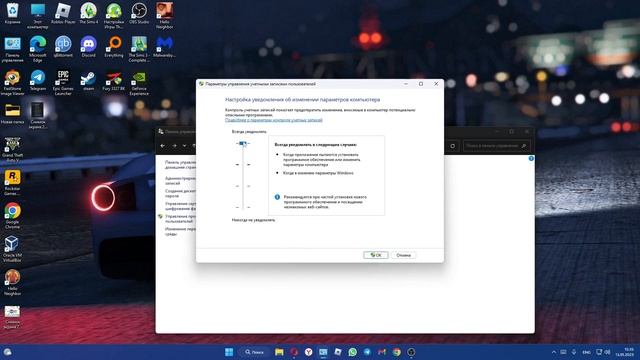Image resolution: width=640 pixels, height=360 pixels.
Task: Open recent locations dropdown in Control Panel
Action: pyautogui.click(x=184, y=146)
